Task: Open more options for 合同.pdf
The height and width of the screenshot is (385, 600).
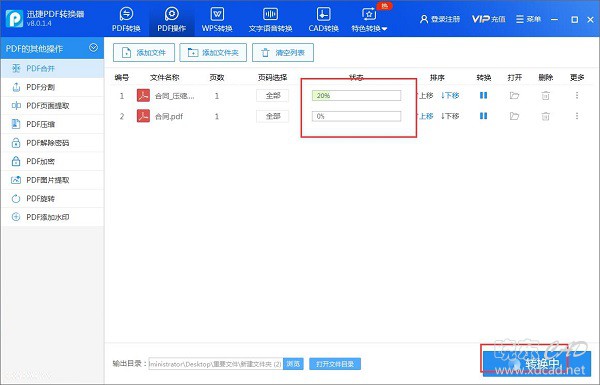Action: pos(577,116)
